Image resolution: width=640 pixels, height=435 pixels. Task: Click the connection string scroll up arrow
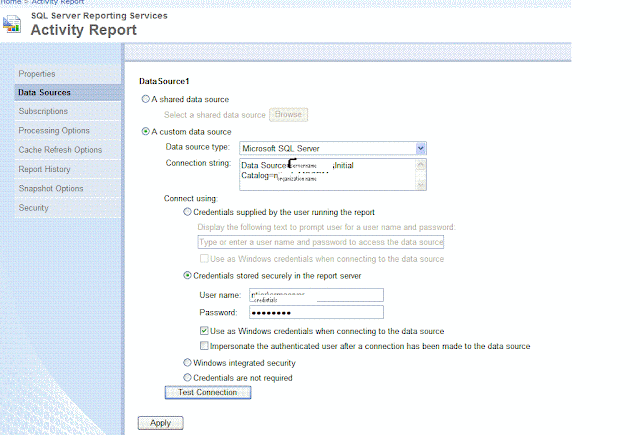420,164
